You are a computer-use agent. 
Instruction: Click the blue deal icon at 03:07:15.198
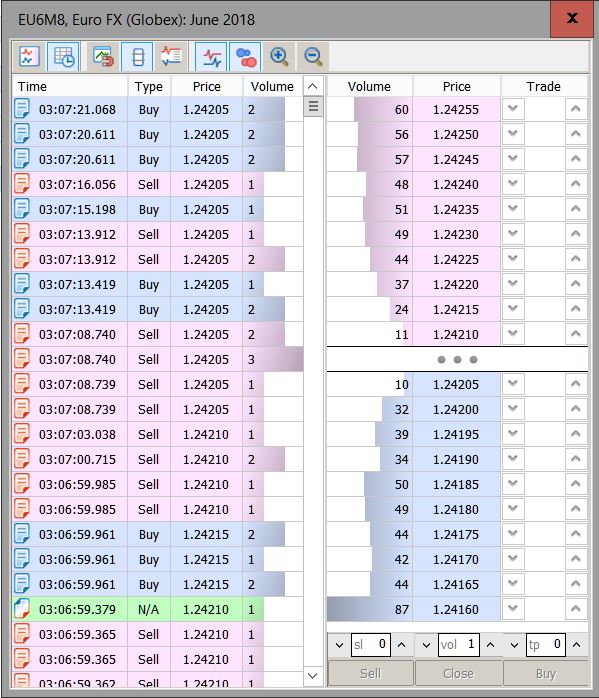(x=22, y=209)
